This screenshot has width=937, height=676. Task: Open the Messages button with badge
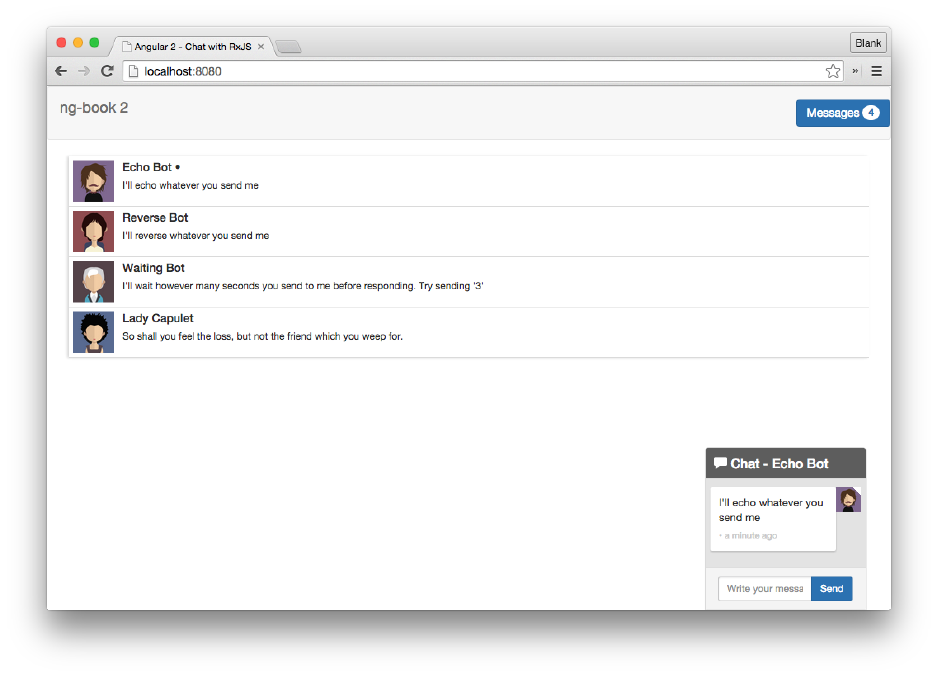tap(842, 113)
